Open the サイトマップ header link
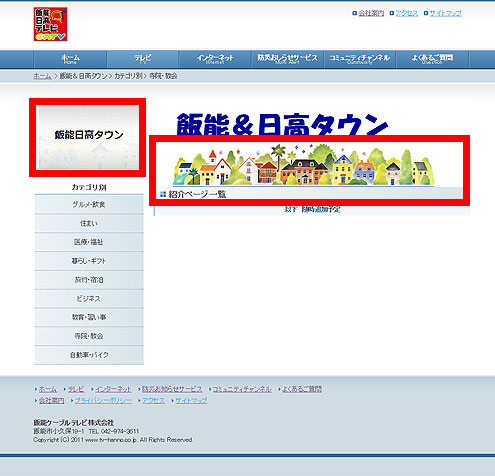 click(446, 13)
